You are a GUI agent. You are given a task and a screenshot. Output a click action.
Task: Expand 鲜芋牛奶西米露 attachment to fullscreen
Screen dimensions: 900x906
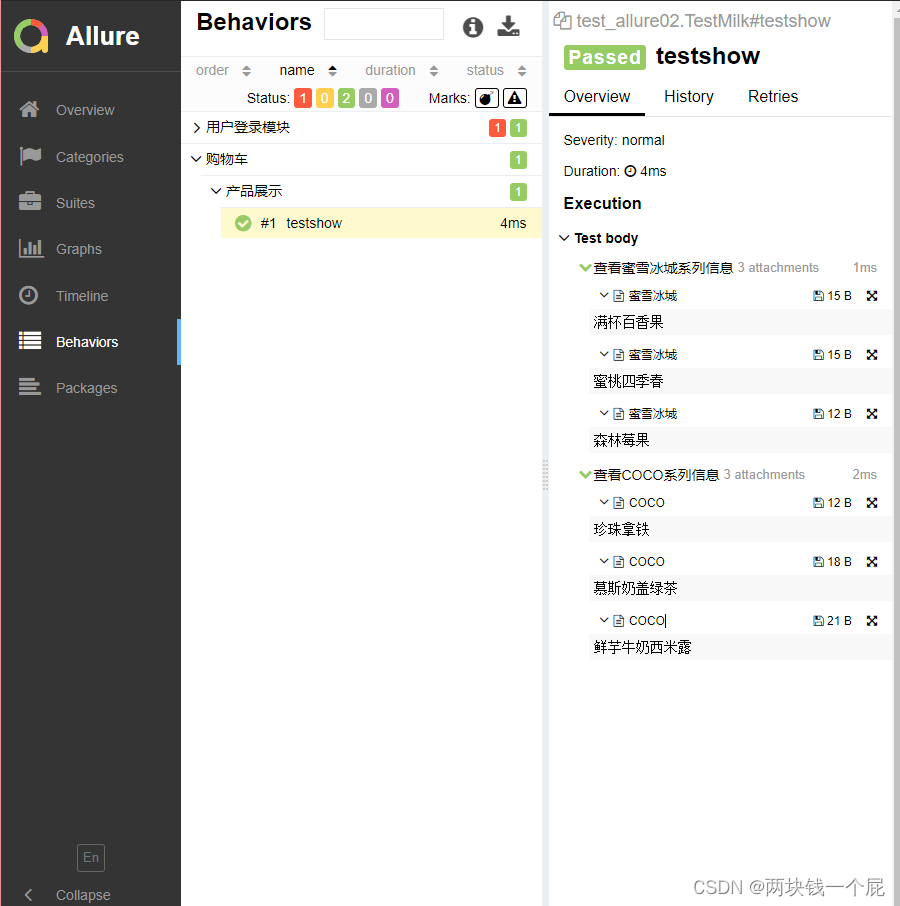[872, 621]
